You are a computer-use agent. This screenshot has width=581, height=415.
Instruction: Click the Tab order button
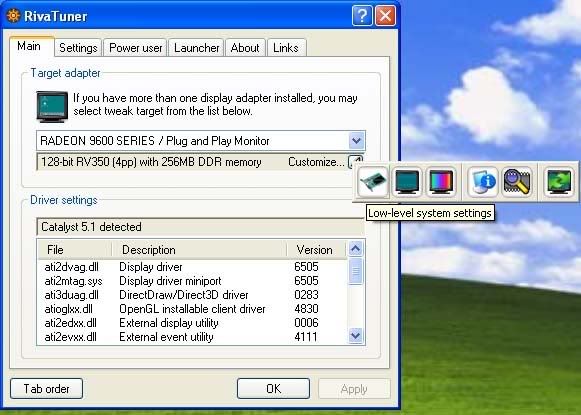coord(46,389)
